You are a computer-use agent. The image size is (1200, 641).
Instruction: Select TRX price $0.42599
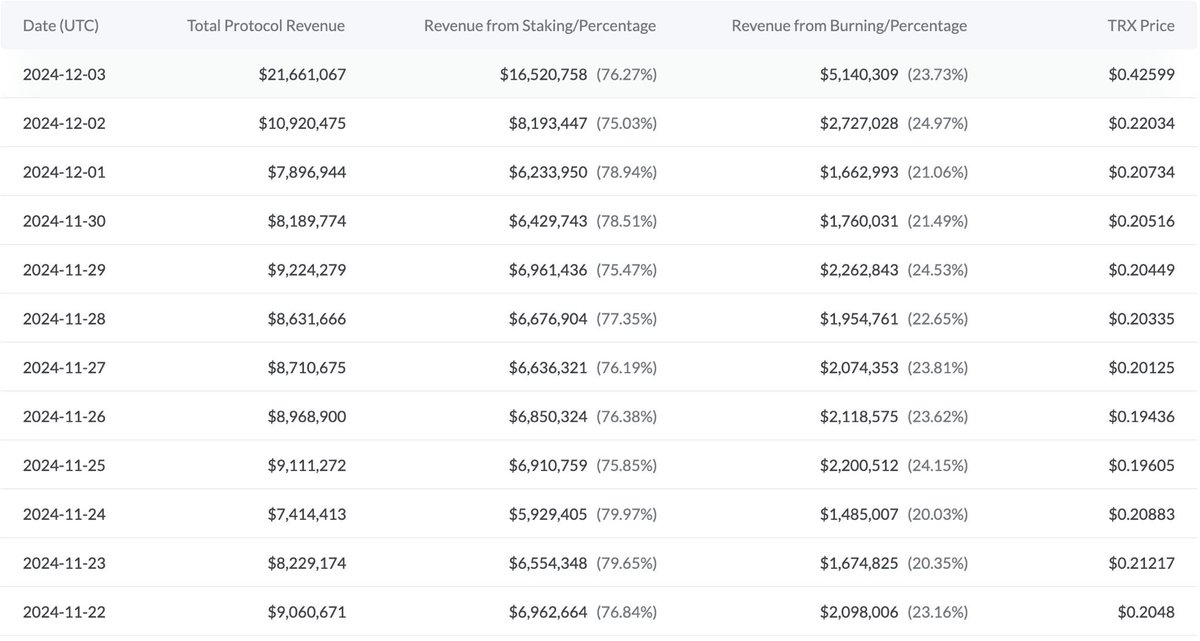tap(1142, 74)
